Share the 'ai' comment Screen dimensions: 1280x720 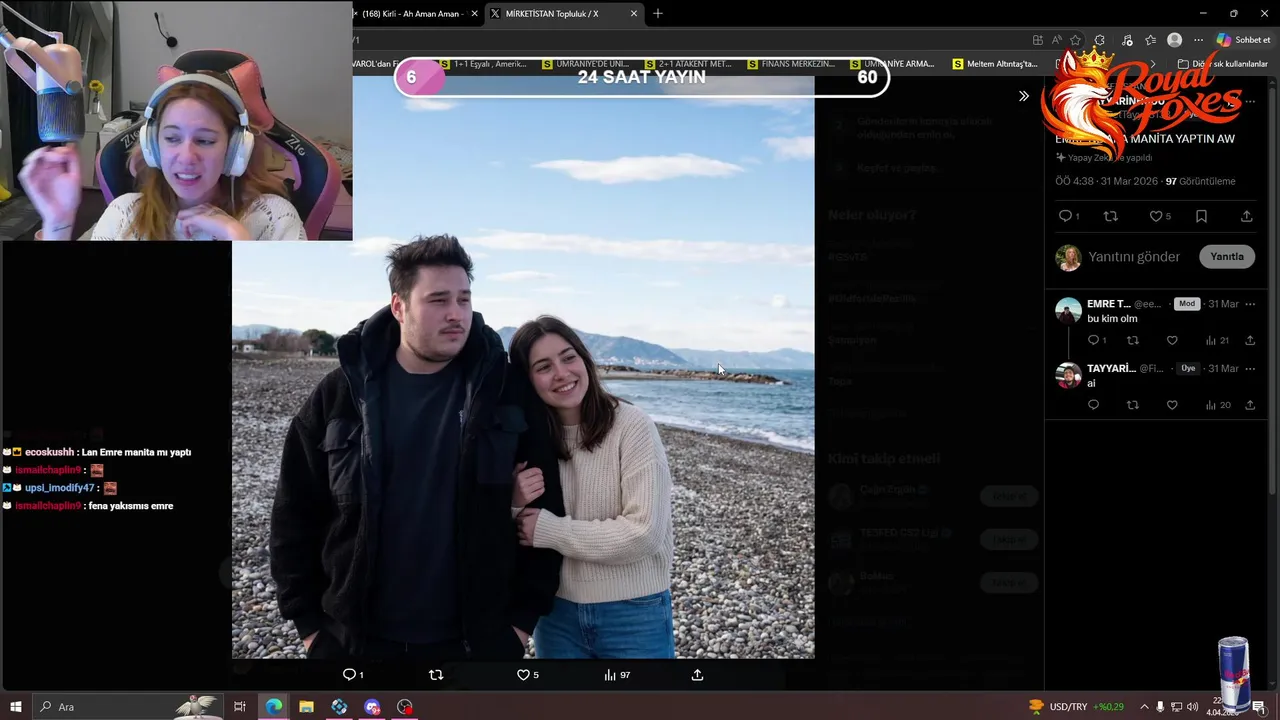(1250, 405)
